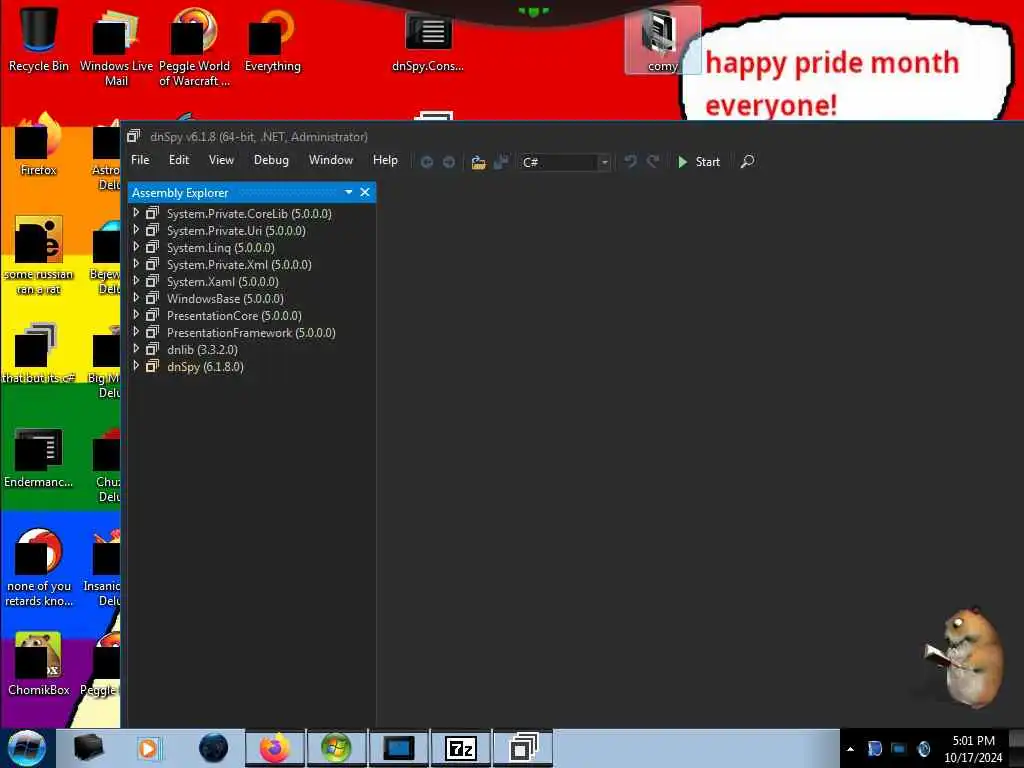Expand the WindowsBase node
This screenshot has height=768, width=1024.
point(136,298)
